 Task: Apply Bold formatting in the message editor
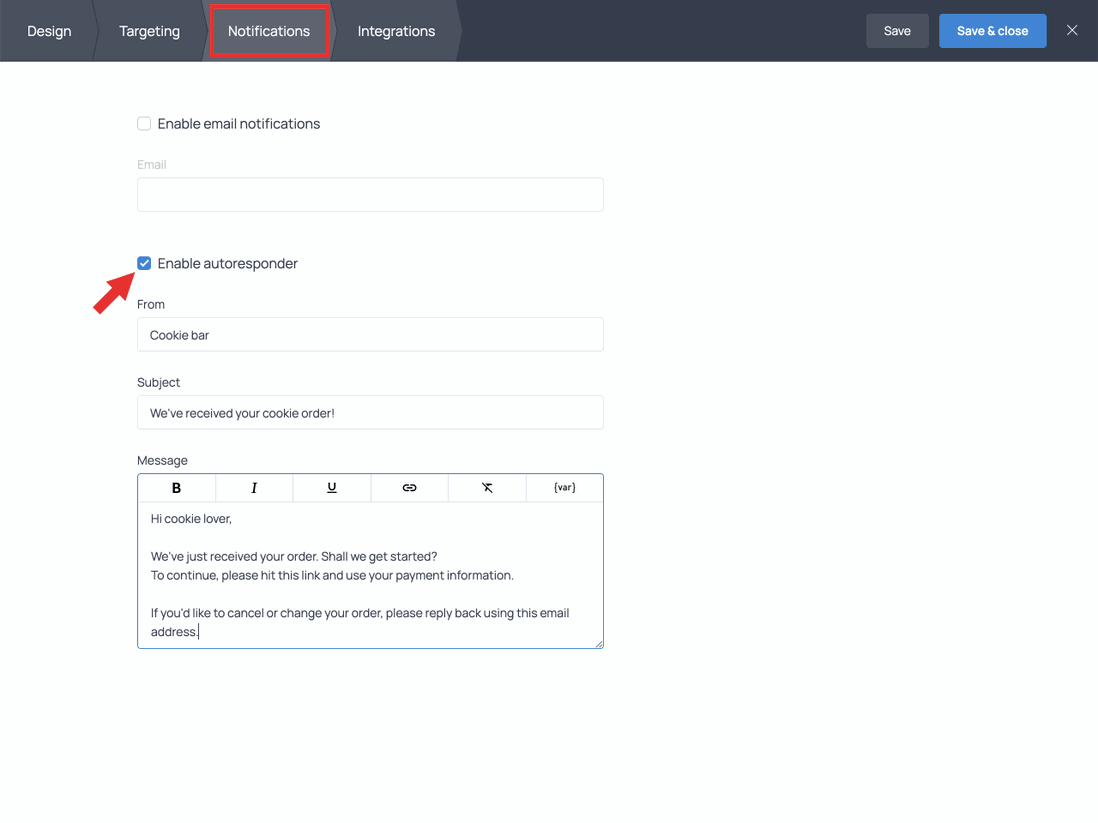click(176, 487)
